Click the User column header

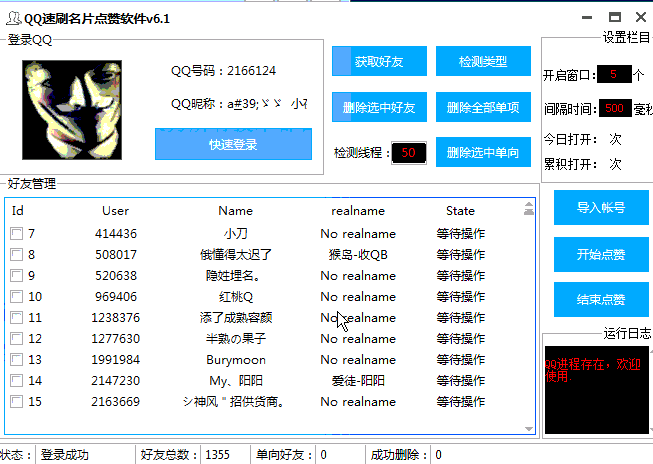click(x=115, y=211)
